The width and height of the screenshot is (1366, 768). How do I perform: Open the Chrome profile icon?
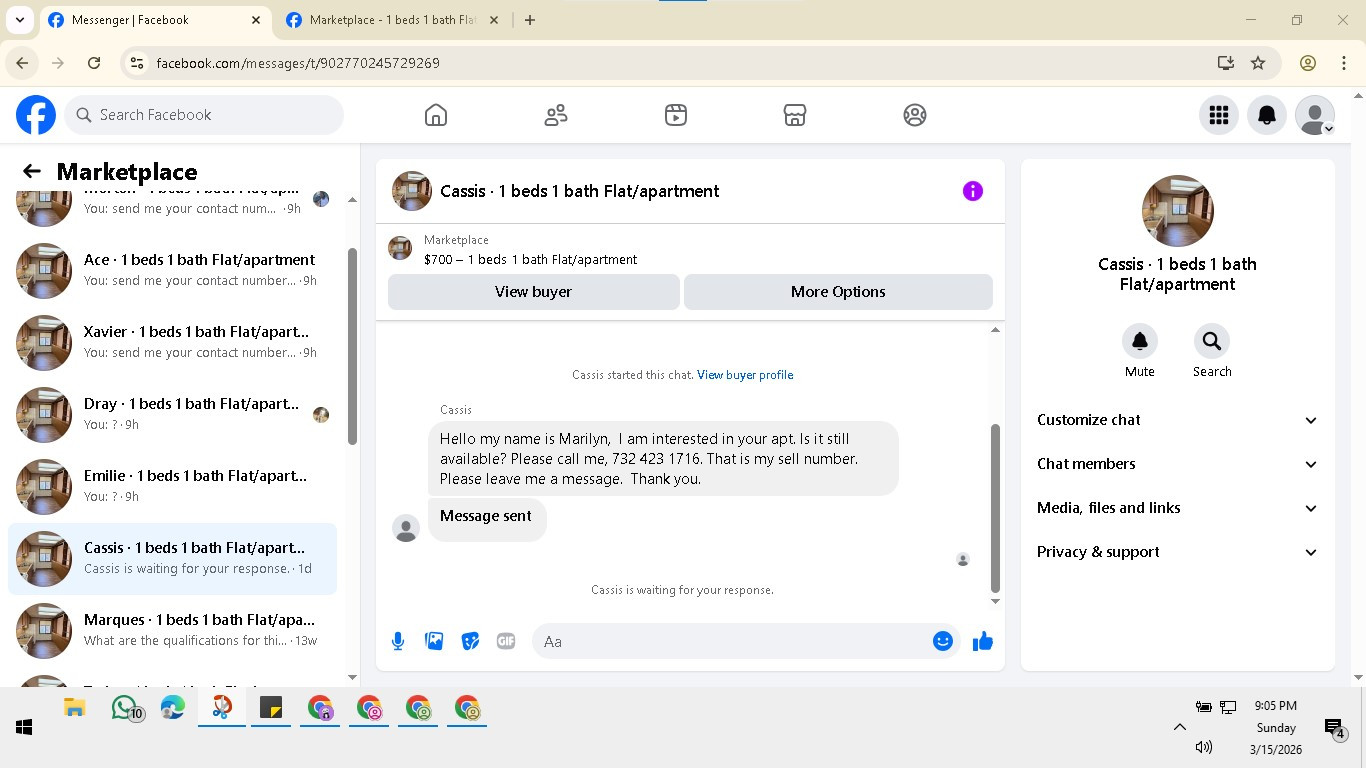(1308, 63)
